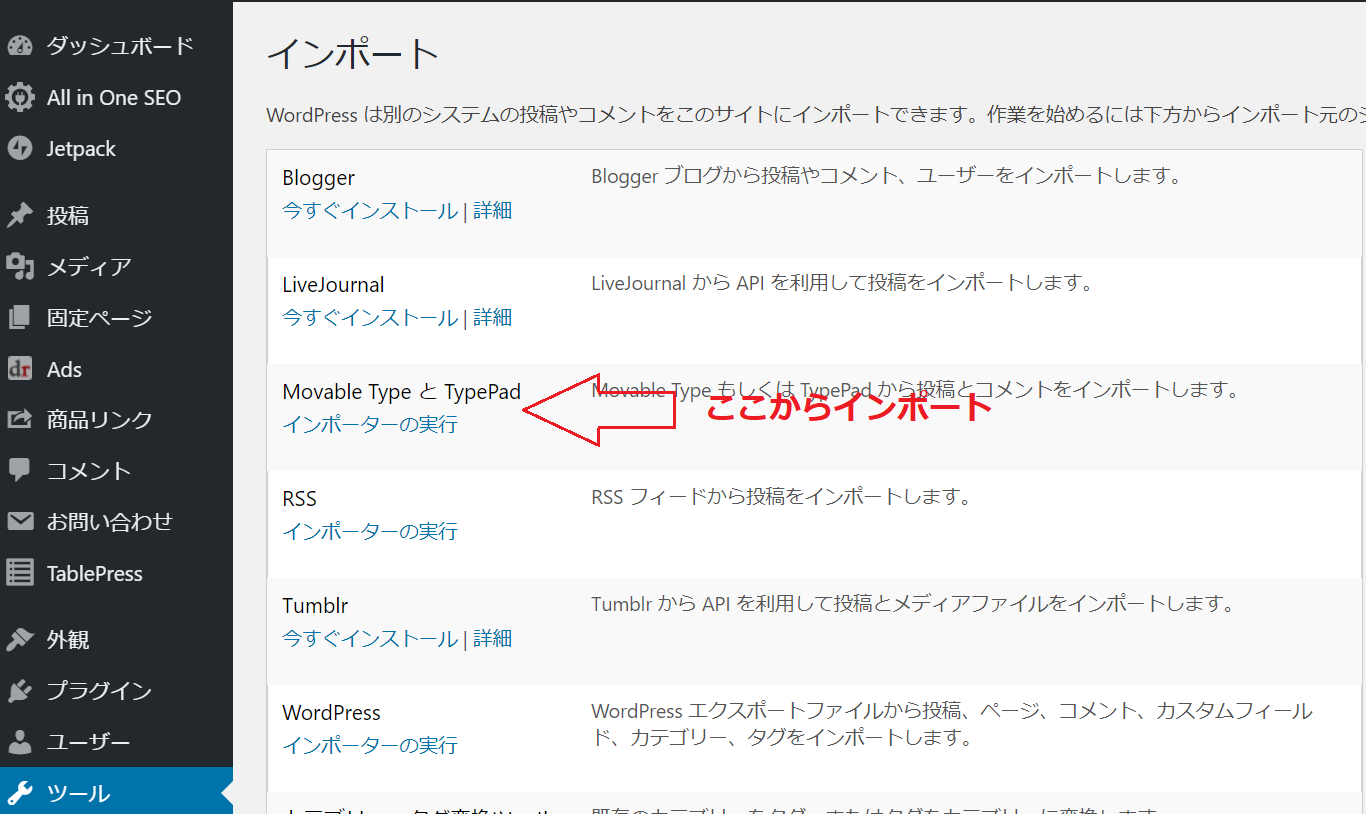This screenshot has width=1366, height=814.
Task: Click the envelope icon beside お問い合わせ
Action: [20, 522]
